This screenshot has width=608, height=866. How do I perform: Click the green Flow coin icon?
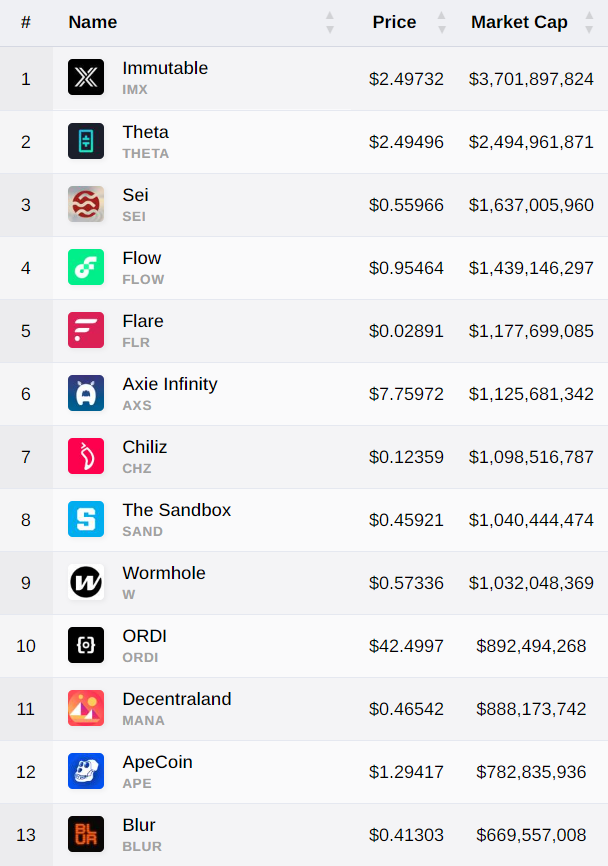86,267
